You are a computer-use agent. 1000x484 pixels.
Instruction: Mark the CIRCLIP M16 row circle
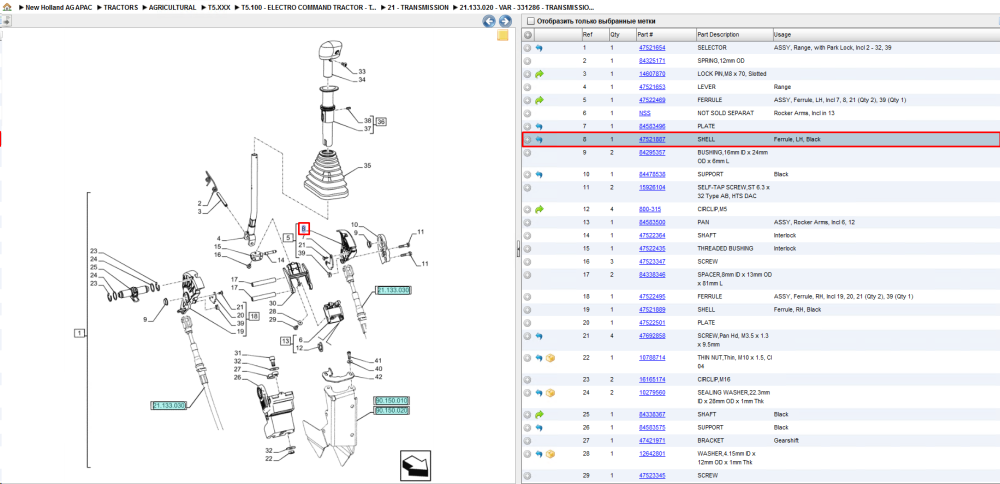click(527, 379)
